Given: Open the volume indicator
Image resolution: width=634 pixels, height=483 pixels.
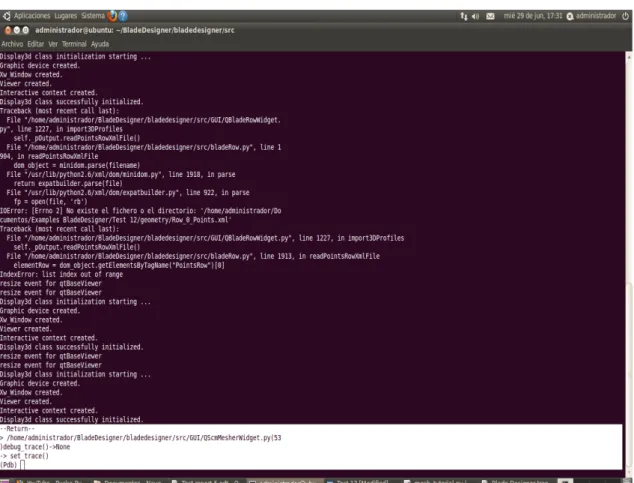Looking at the screenshot, I should (x=476, y=16).
